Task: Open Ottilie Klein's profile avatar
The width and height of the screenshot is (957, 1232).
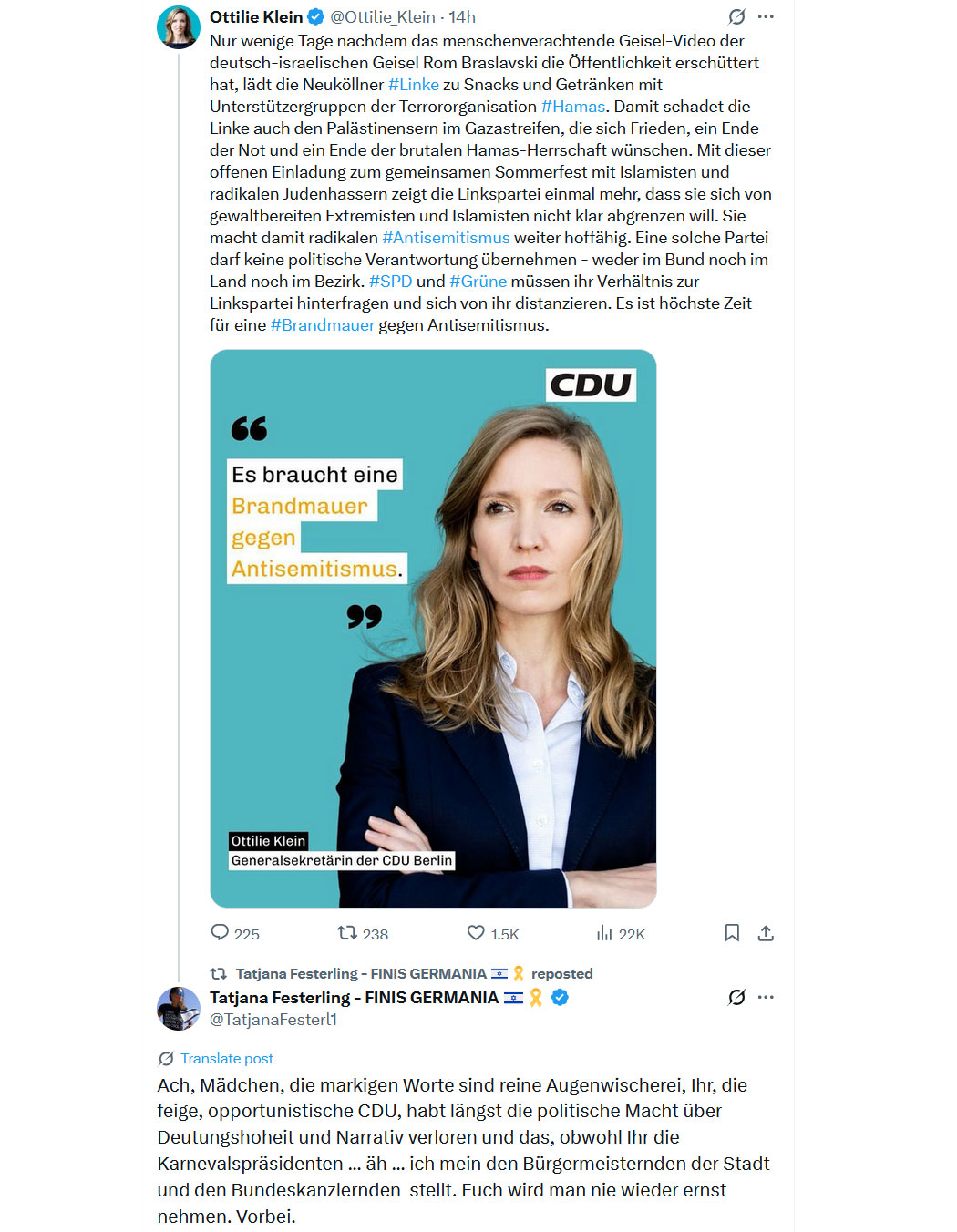Action: (x=179, y=27)
